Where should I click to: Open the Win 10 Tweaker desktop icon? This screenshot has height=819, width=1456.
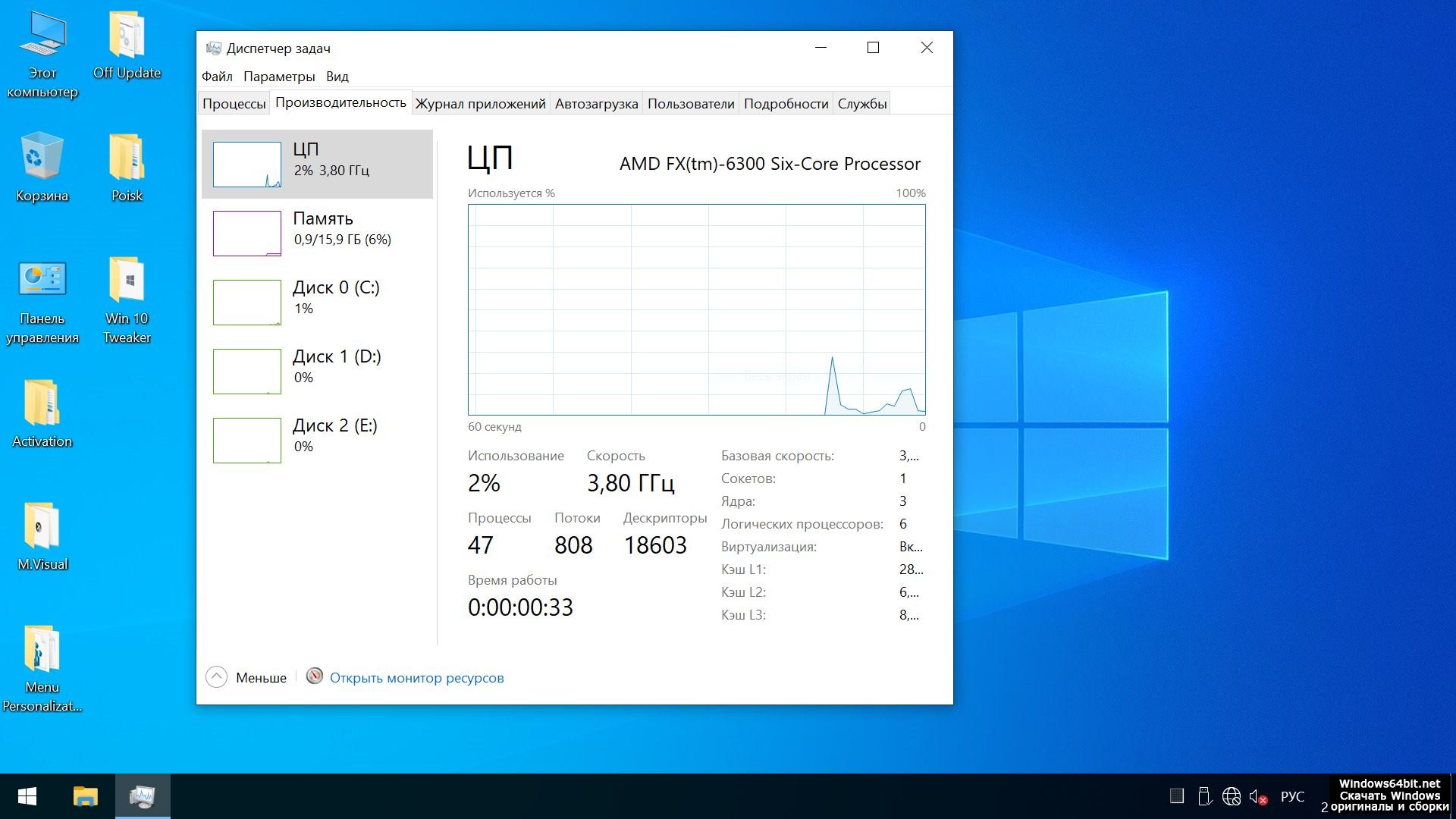[x=127, y=282]
